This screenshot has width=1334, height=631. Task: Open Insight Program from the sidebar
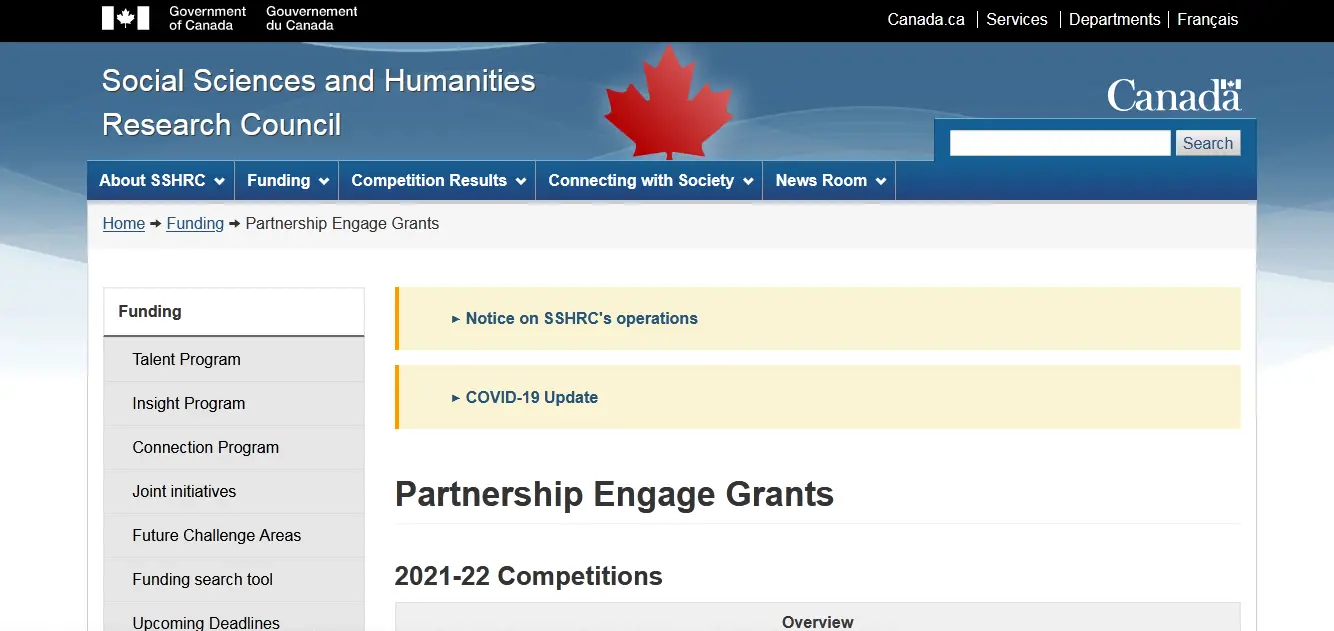189,404
